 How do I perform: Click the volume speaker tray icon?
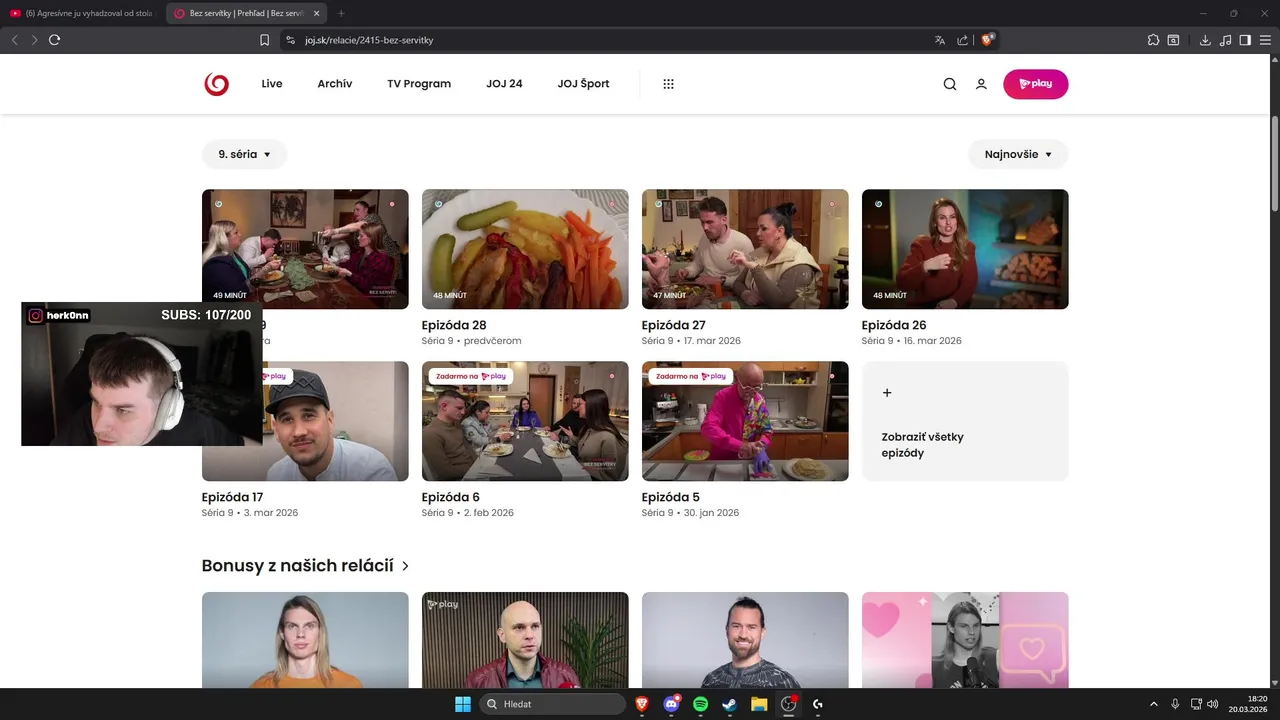pyautogui.click(x=1213, y=704)
